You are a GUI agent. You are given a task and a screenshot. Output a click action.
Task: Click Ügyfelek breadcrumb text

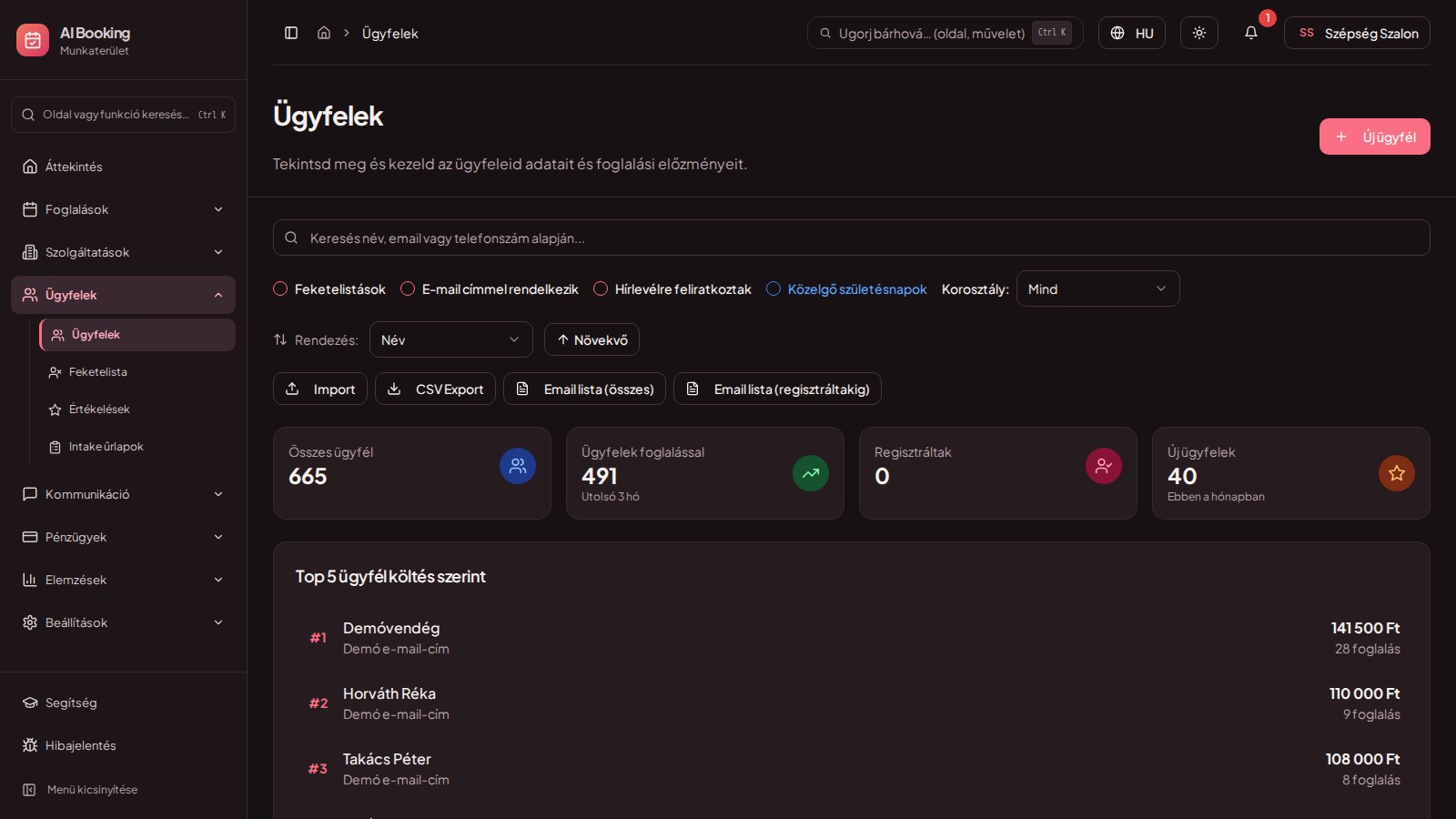tap(390, 33)
